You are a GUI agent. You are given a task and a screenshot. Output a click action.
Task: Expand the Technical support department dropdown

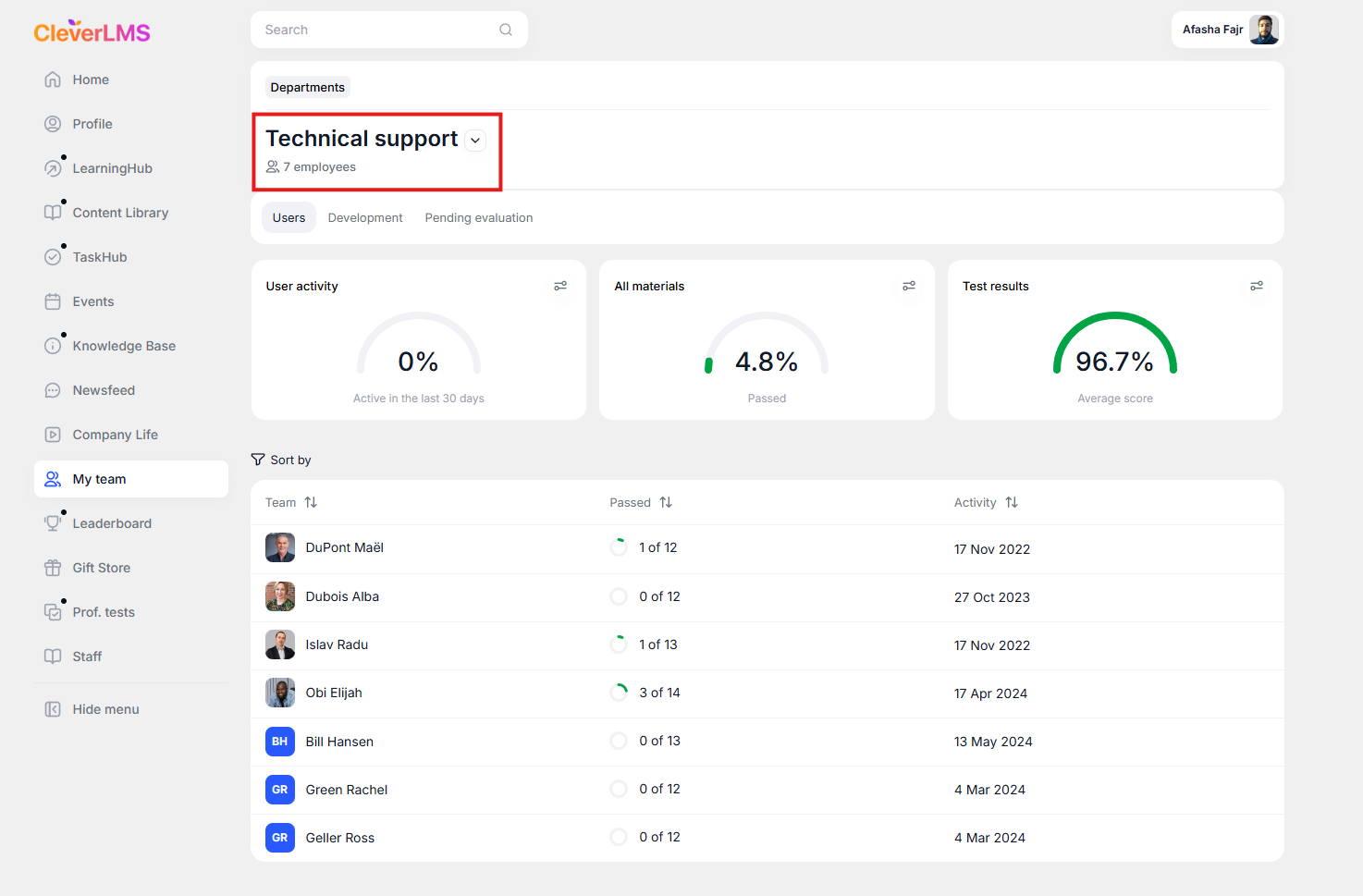pos(475,141)
